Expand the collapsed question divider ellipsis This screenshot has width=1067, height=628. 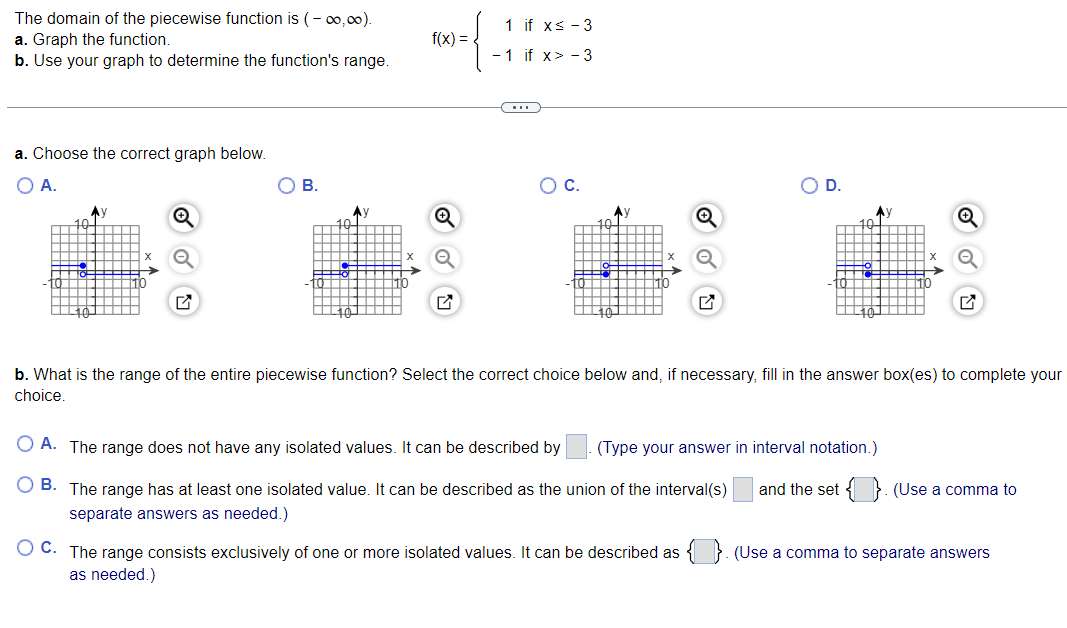521,107
